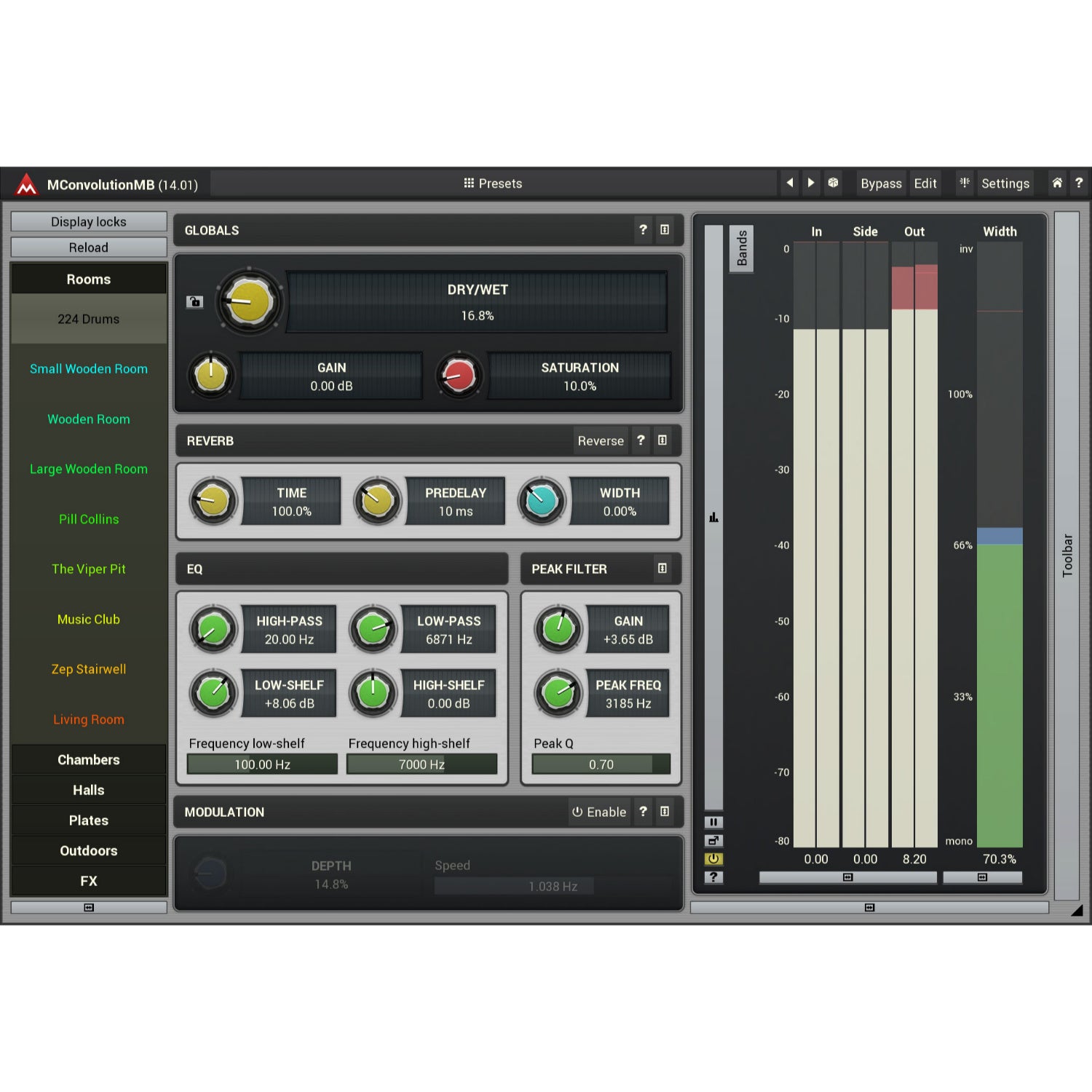Viewport: 1092px width, 1092px height.
Task: Click the MeldaProduction logo icon
Action: [27, 184]
